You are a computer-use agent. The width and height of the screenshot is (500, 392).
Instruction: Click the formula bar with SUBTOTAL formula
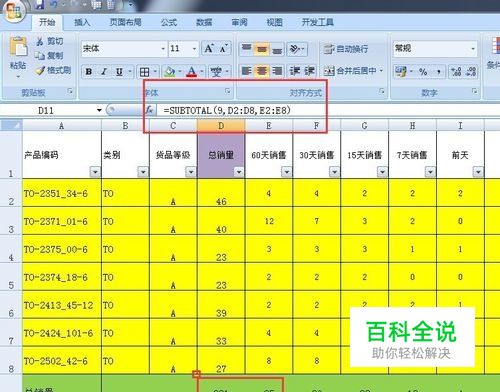tap(327, 110)
